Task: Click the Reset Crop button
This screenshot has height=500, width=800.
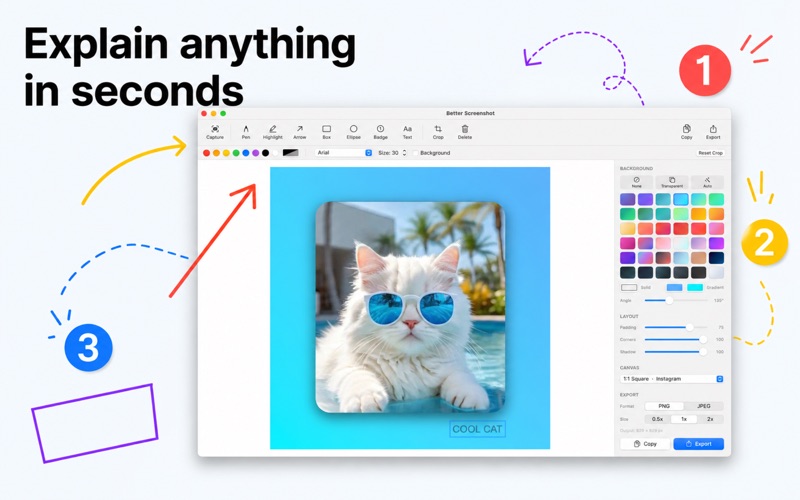Action: coord(710,153)
